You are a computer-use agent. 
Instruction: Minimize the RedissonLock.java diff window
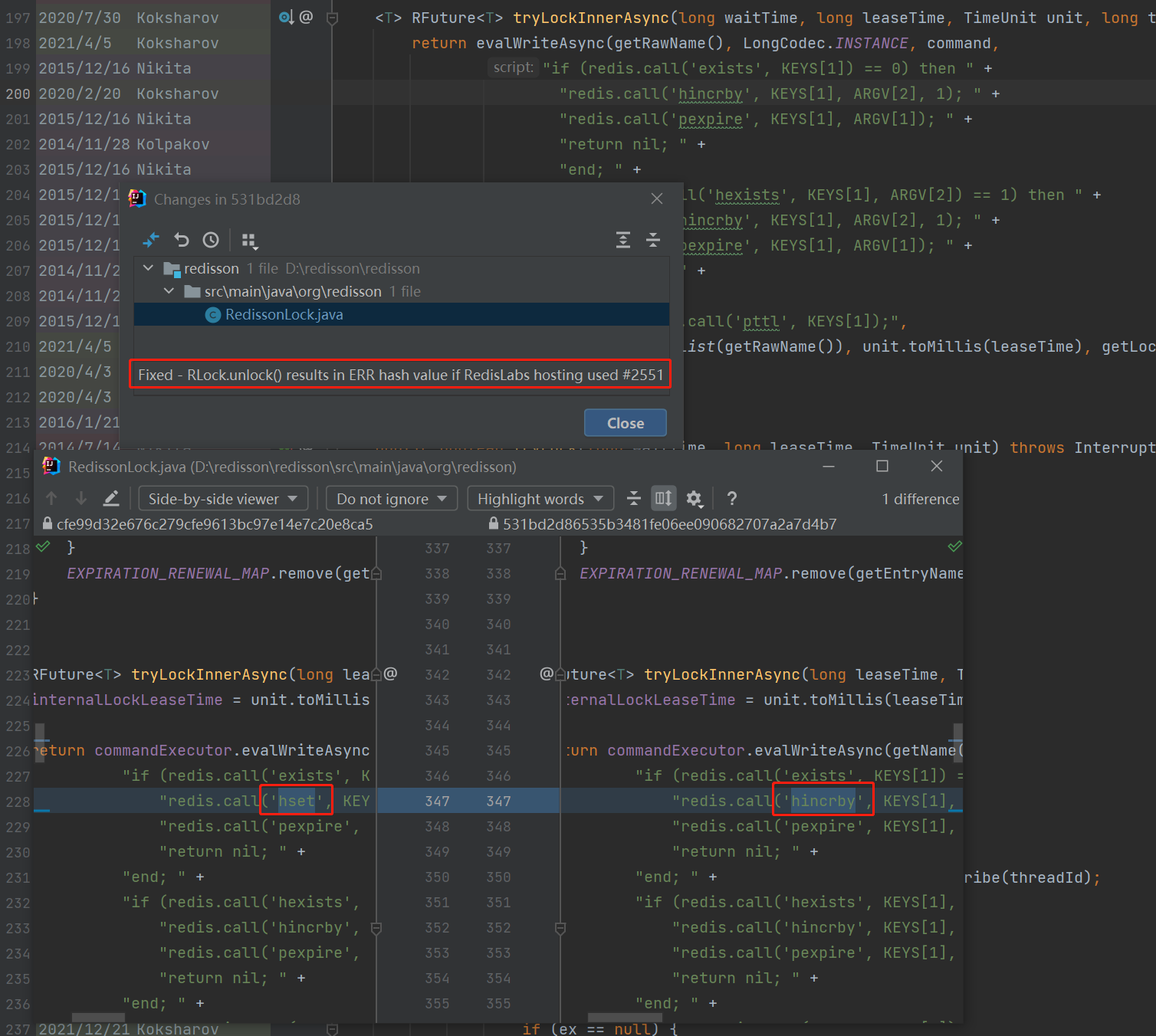[x=829, y=466]
